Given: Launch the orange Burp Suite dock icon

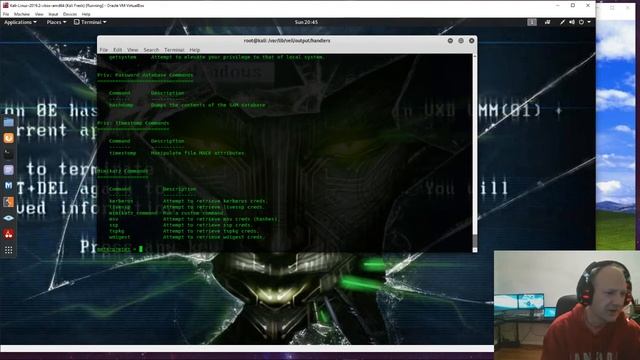Looking at the screenshot, I should coord(9,138).
